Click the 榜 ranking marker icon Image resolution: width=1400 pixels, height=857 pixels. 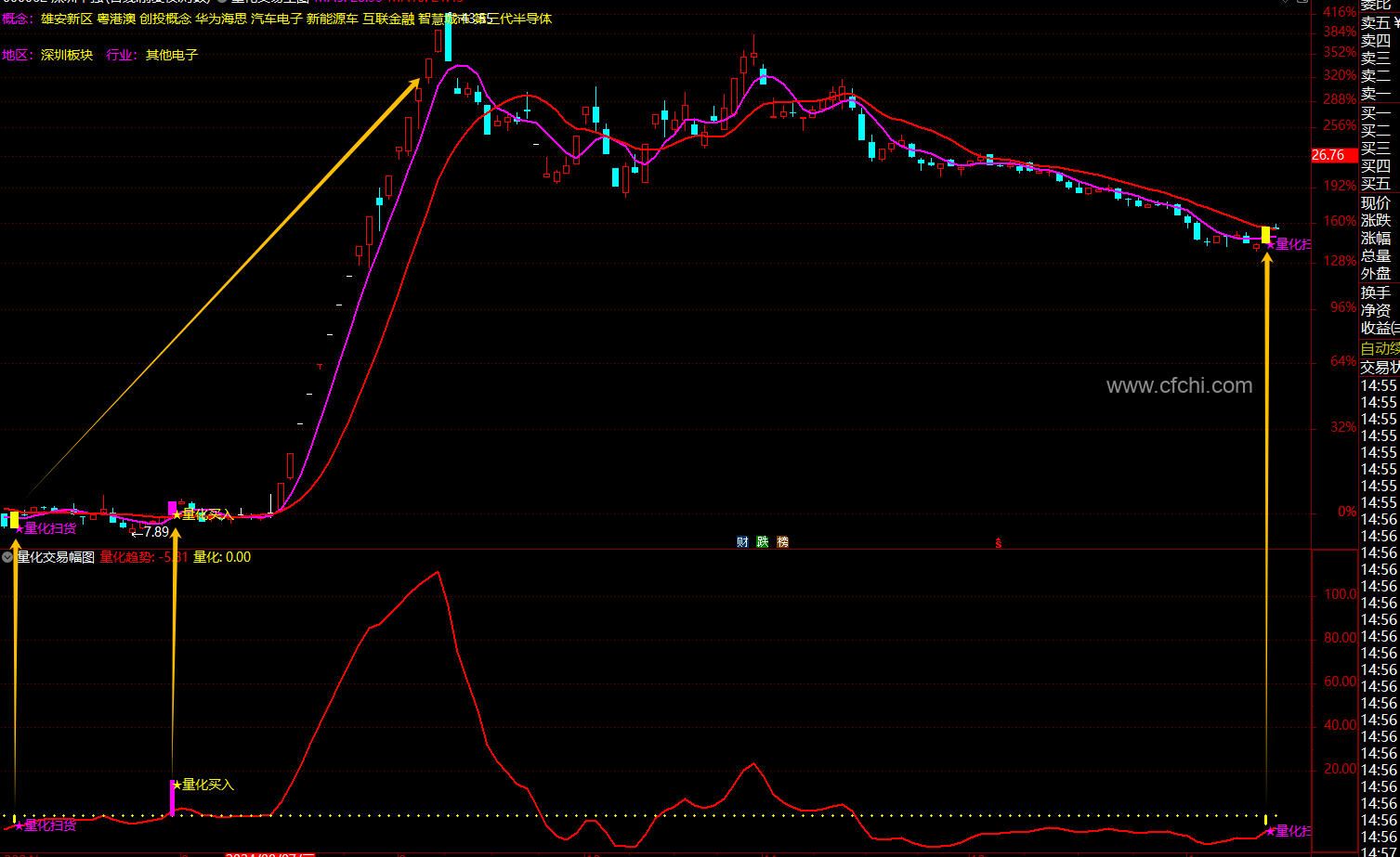click(783, 542)
